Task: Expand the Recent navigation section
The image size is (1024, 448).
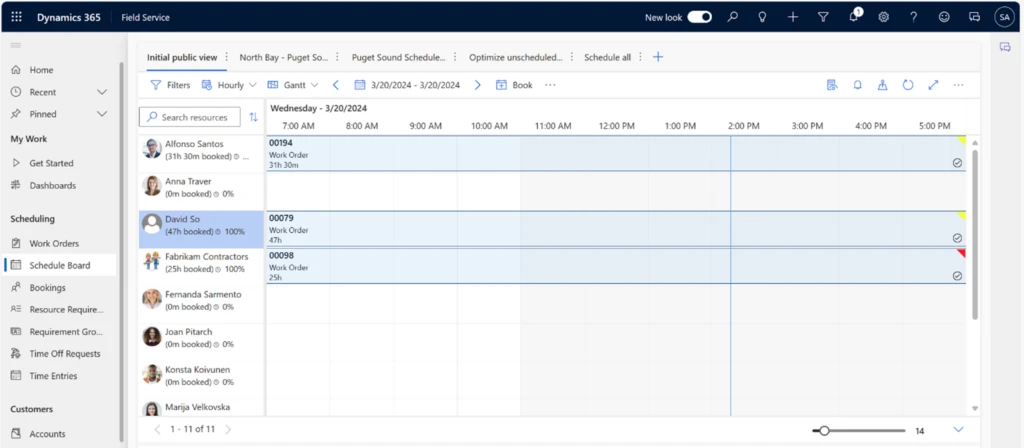Action: 101,92
